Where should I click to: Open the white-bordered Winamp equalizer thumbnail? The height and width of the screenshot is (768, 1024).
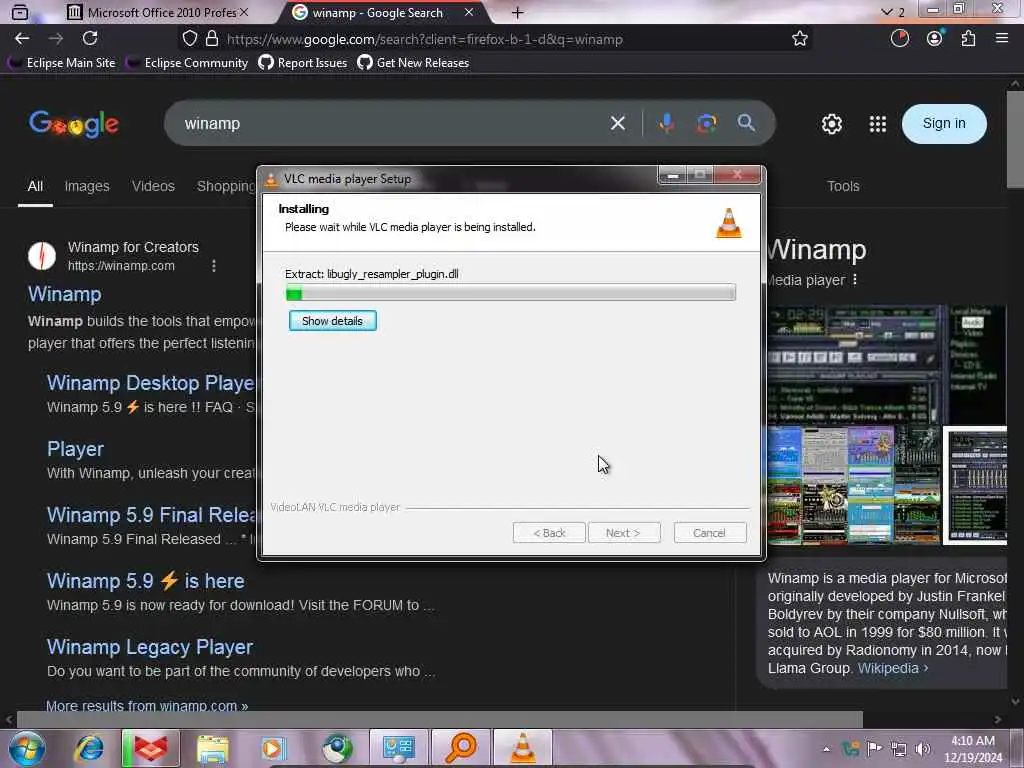(975, 485)
